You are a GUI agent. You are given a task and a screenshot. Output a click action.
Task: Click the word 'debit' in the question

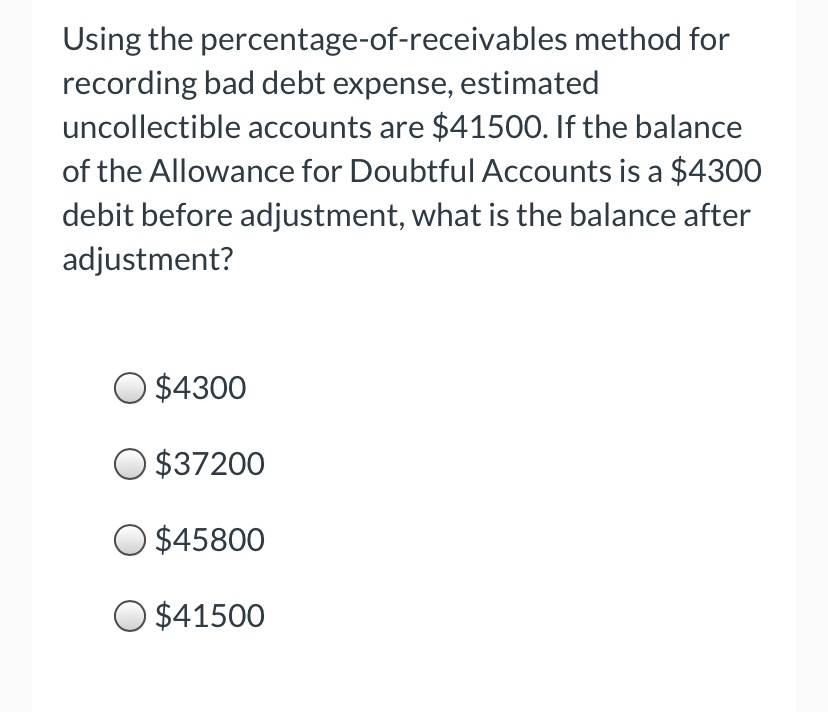tap(98, 215)
